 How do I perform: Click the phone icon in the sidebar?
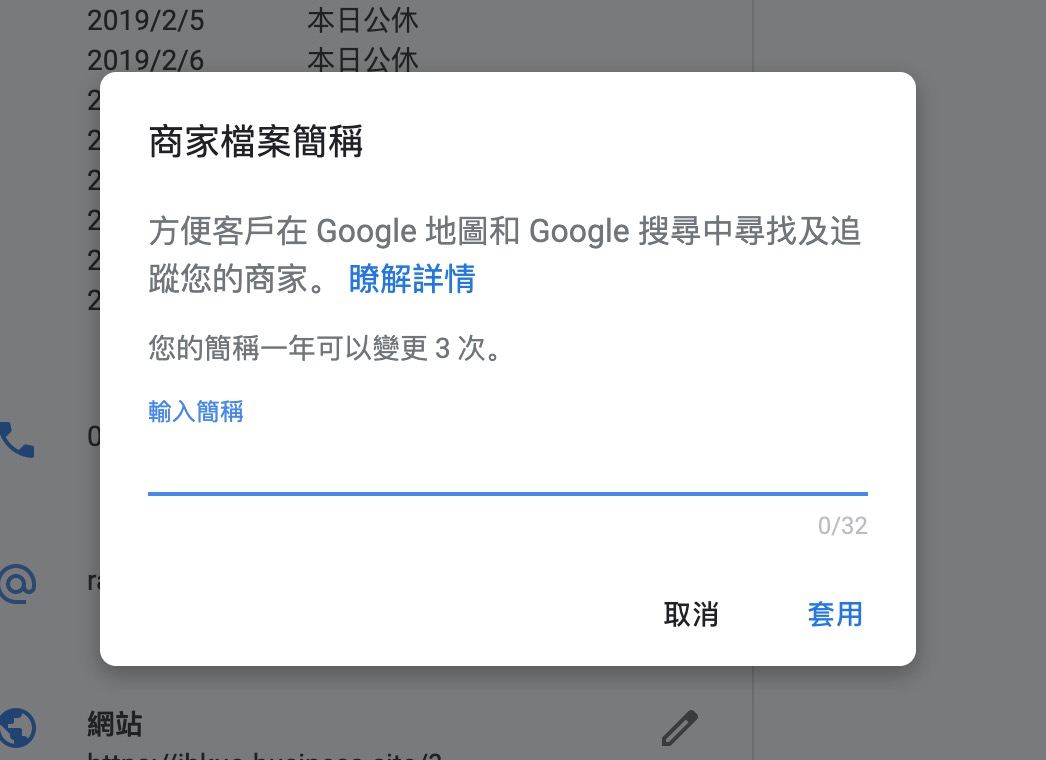(x=17, y=439)
